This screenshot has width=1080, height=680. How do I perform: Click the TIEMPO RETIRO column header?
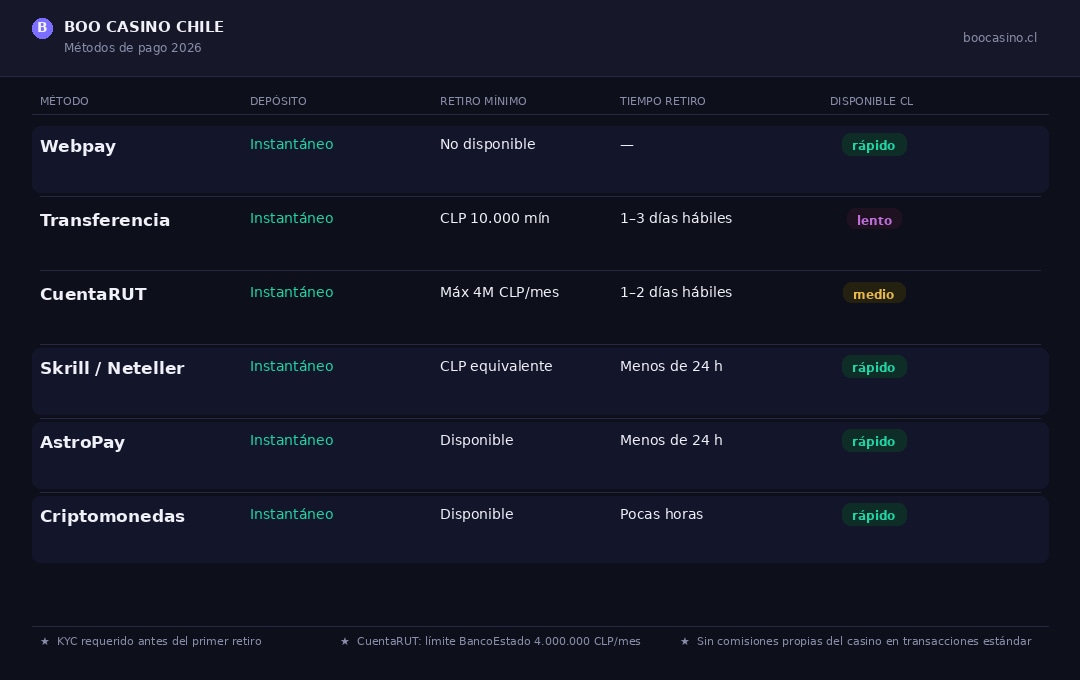pos(663,101)
